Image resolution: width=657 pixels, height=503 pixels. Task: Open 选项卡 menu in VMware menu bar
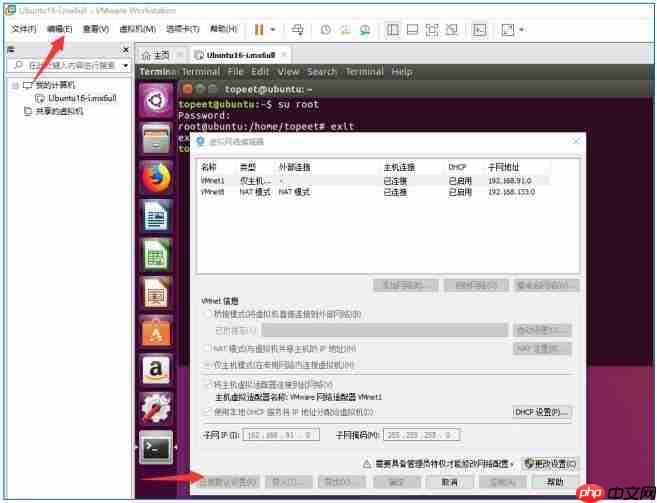183,29
